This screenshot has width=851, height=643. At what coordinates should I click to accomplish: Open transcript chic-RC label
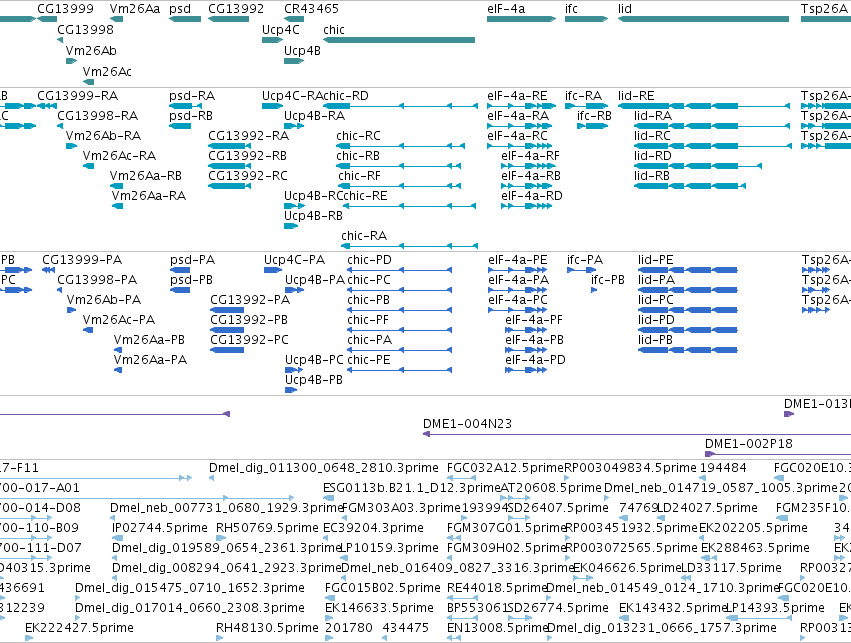point(358,136)
